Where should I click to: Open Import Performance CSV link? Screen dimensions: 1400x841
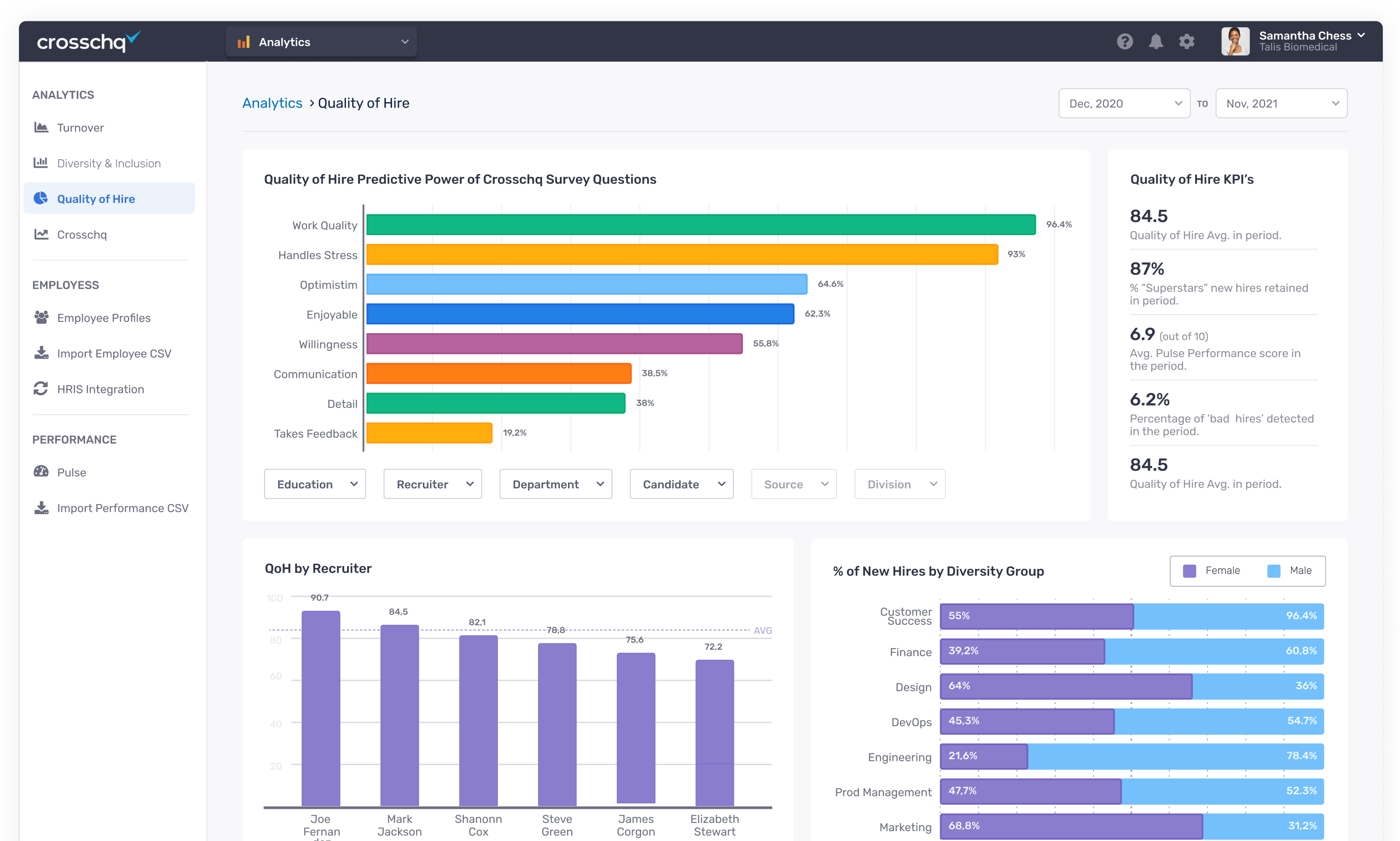click(123, 508)
